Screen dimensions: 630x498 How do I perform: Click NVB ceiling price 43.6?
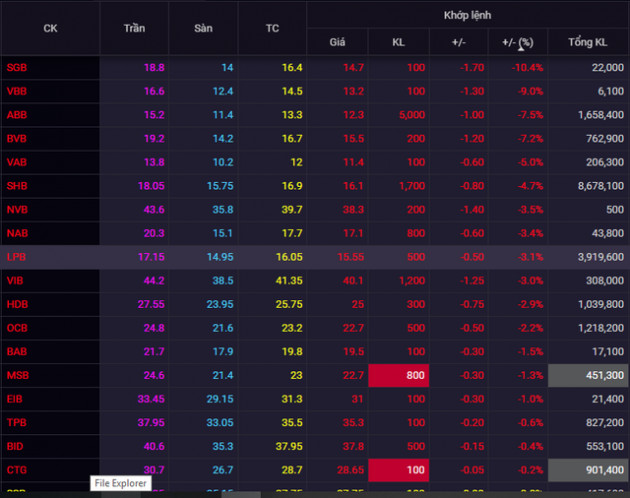[154, 210]
